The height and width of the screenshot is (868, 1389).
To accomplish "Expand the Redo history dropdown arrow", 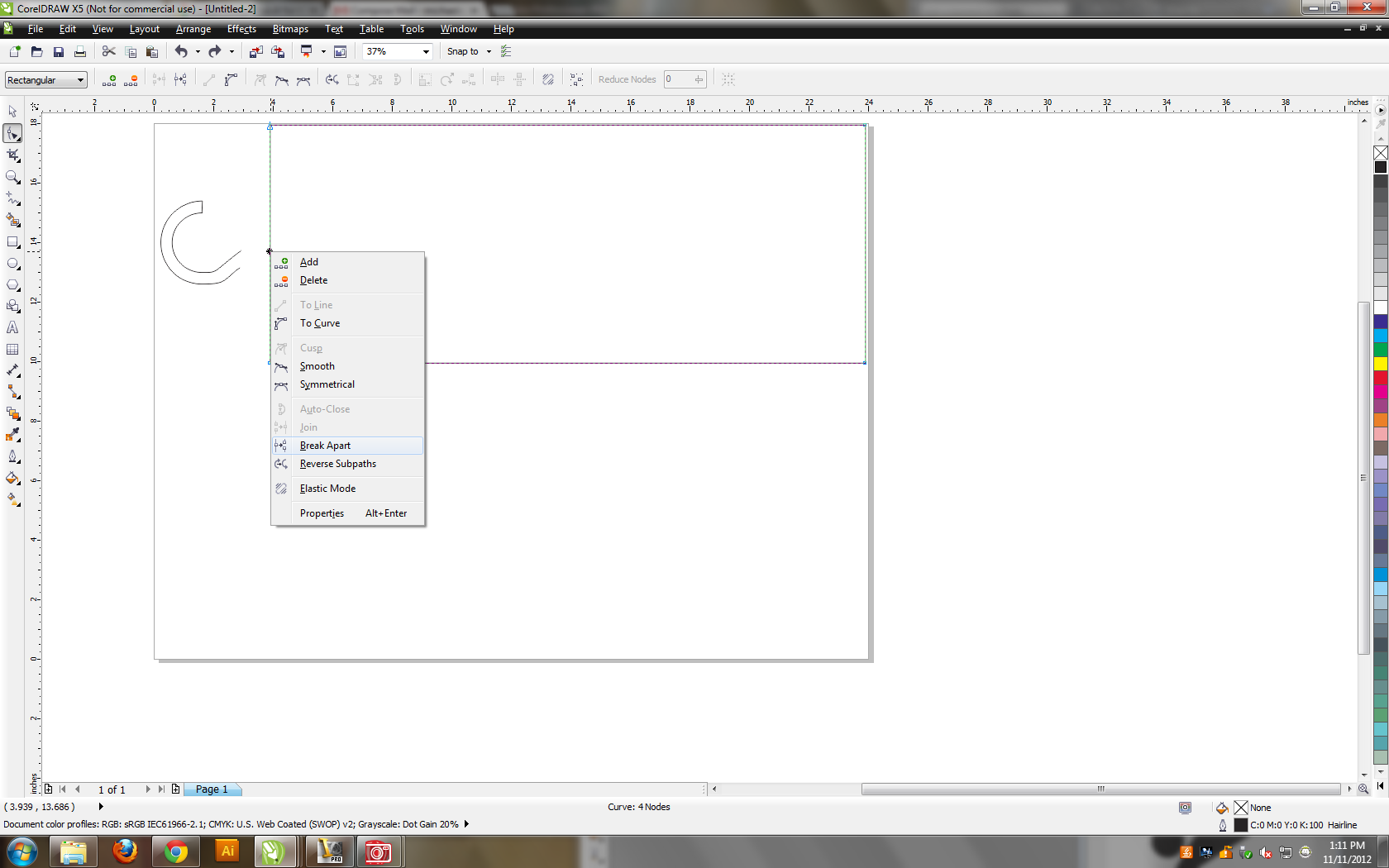I will (231, 51).
